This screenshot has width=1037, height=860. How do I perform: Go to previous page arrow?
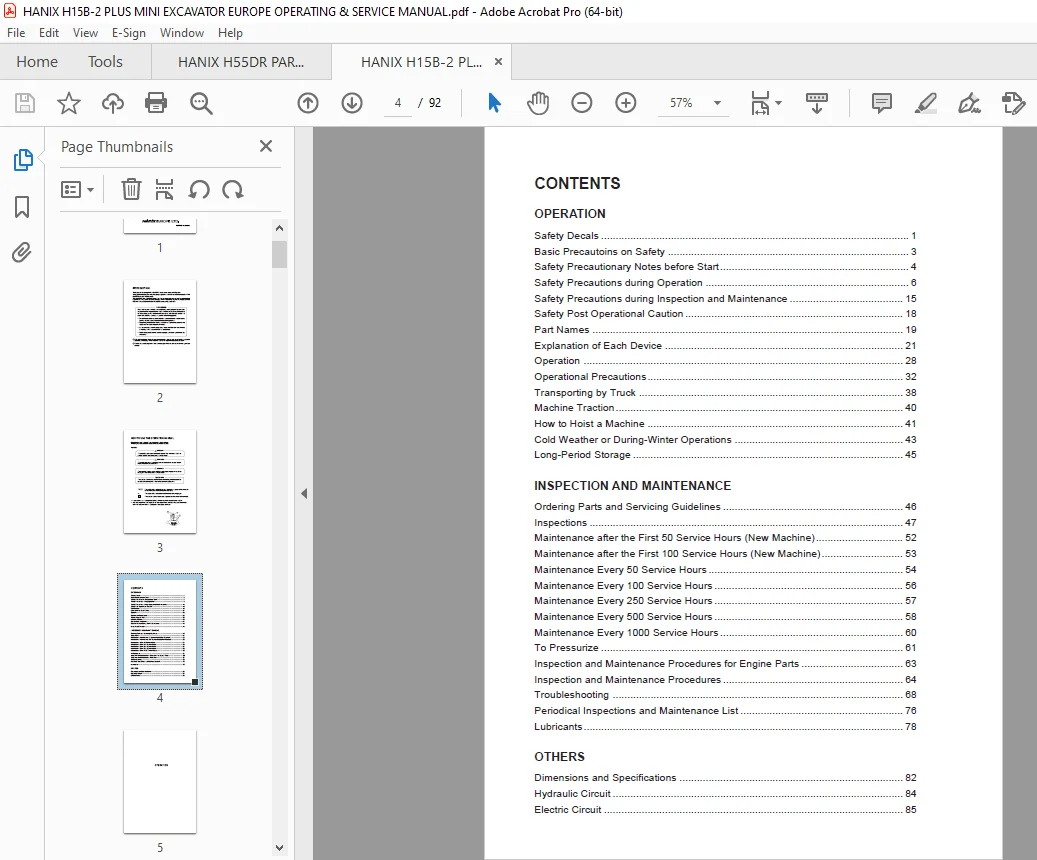(x=308, y=103)
